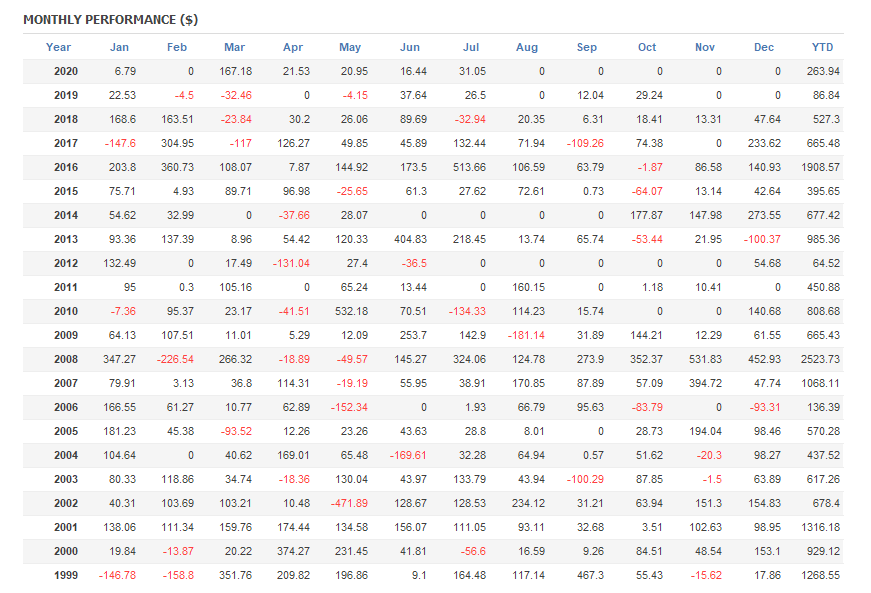This screenshot has width=871, height=593.
Task: Select the 2020 year row label
Action: coord(65,72)
